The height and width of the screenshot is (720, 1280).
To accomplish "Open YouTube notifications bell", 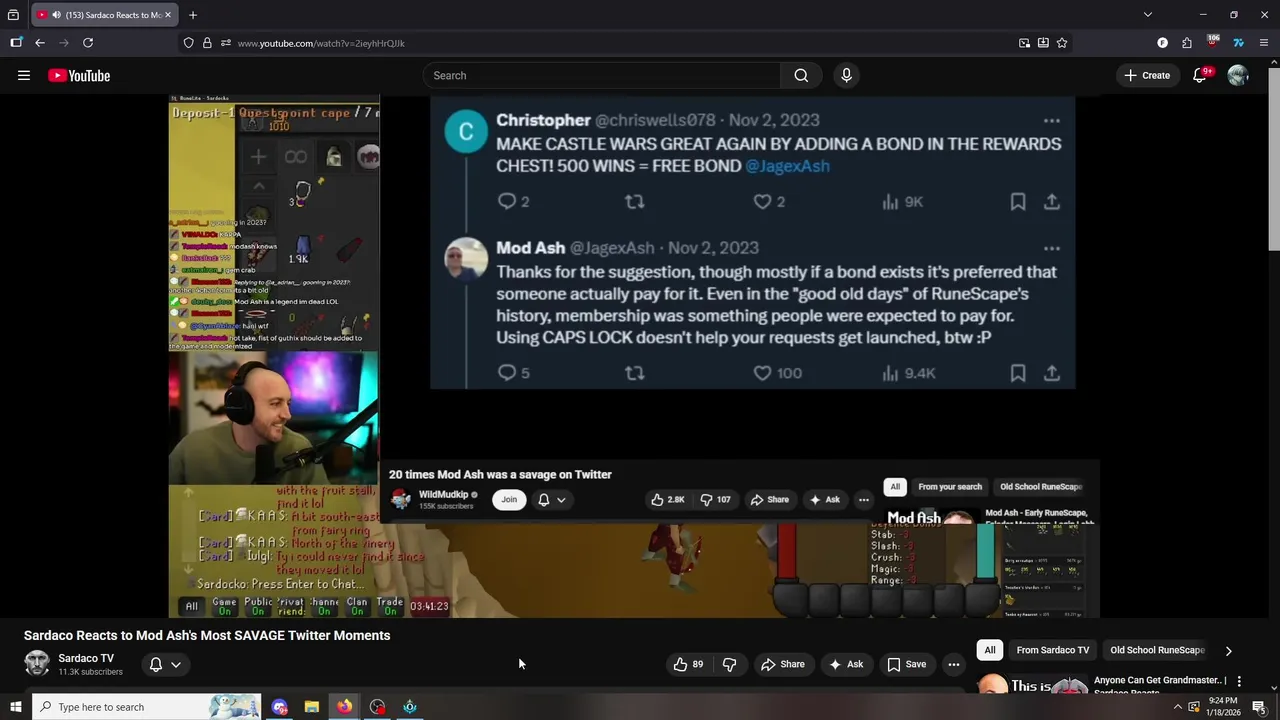I will (x=1201, y=75).
